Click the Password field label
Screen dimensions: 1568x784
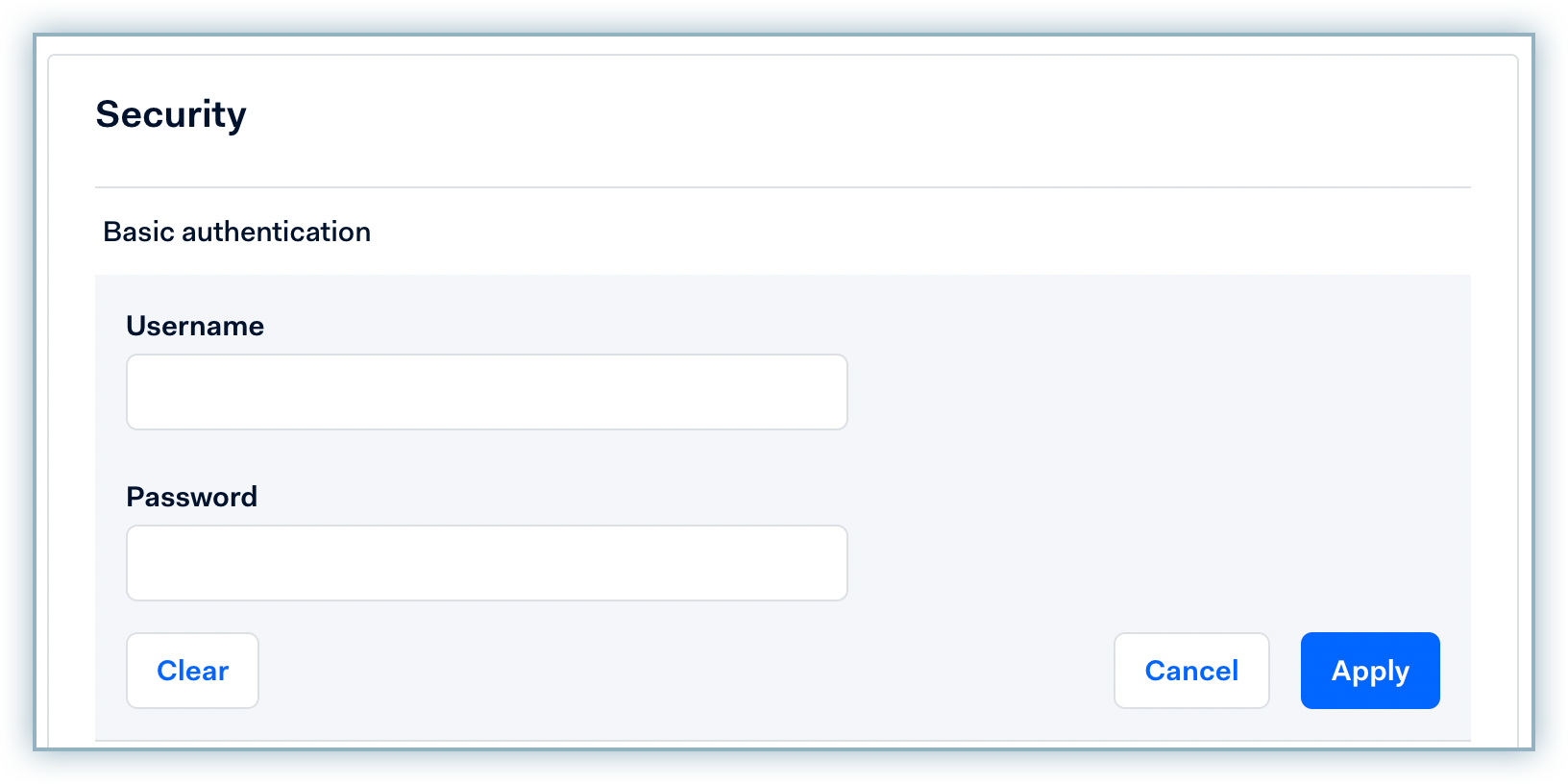click(192, 497)
